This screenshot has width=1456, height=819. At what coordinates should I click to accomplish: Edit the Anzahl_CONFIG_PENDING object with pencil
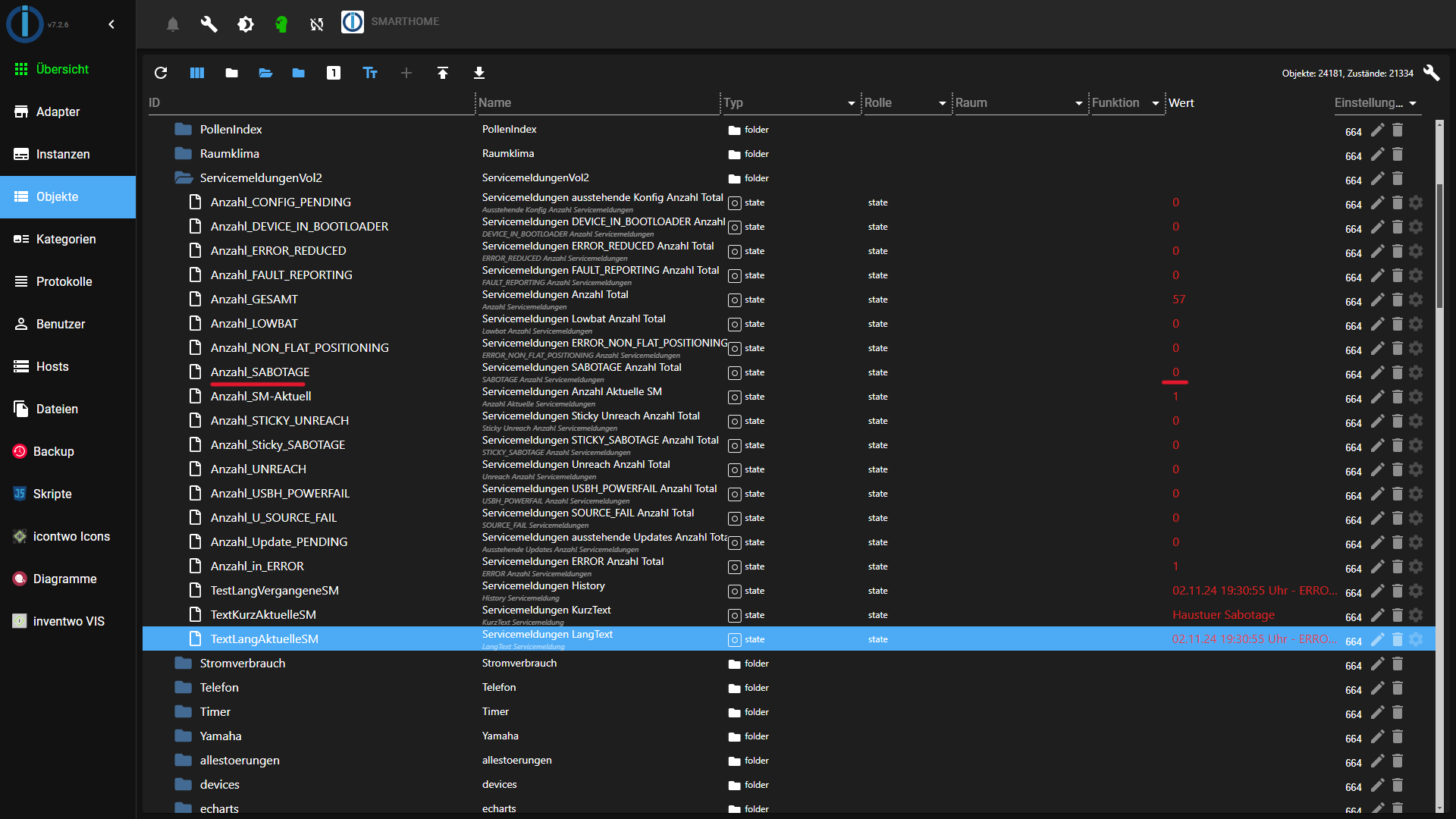click(x=1378, y=202)
